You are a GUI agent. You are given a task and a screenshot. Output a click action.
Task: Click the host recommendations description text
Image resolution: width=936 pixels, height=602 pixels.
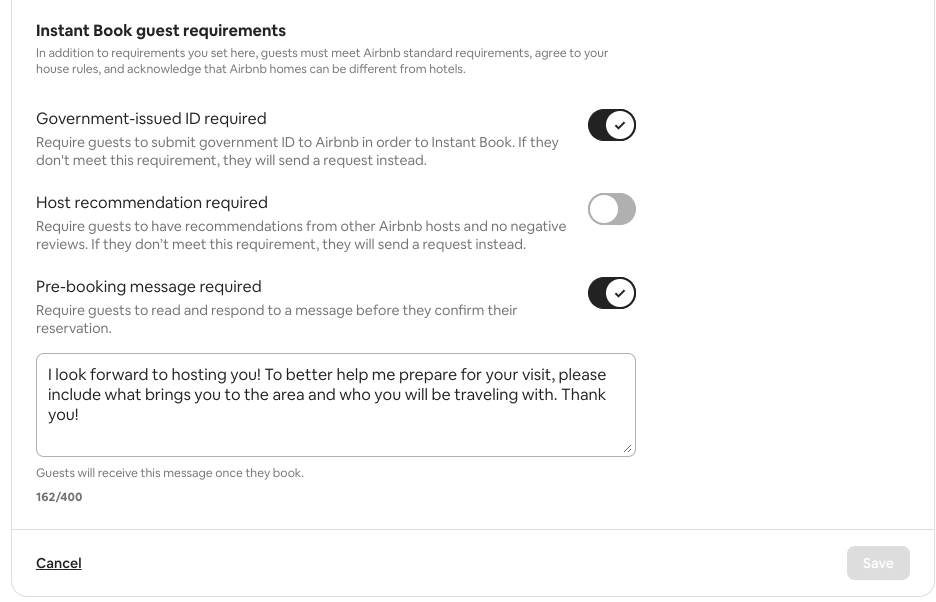pos(301,235)
